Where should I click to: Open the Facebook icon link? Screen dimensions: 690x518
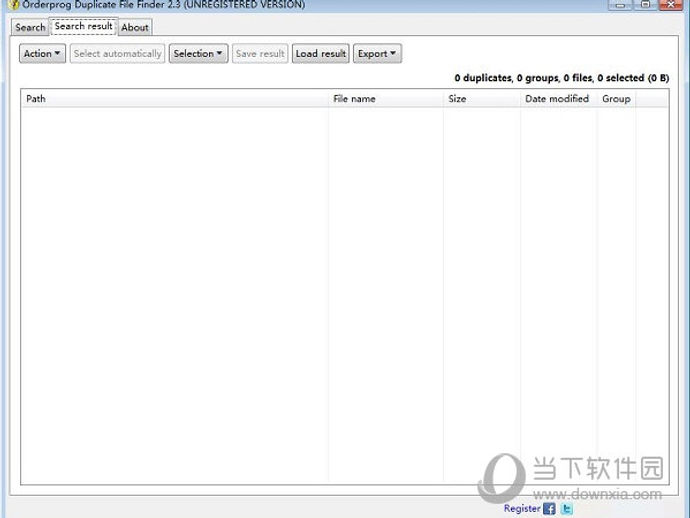click(549, 509)
